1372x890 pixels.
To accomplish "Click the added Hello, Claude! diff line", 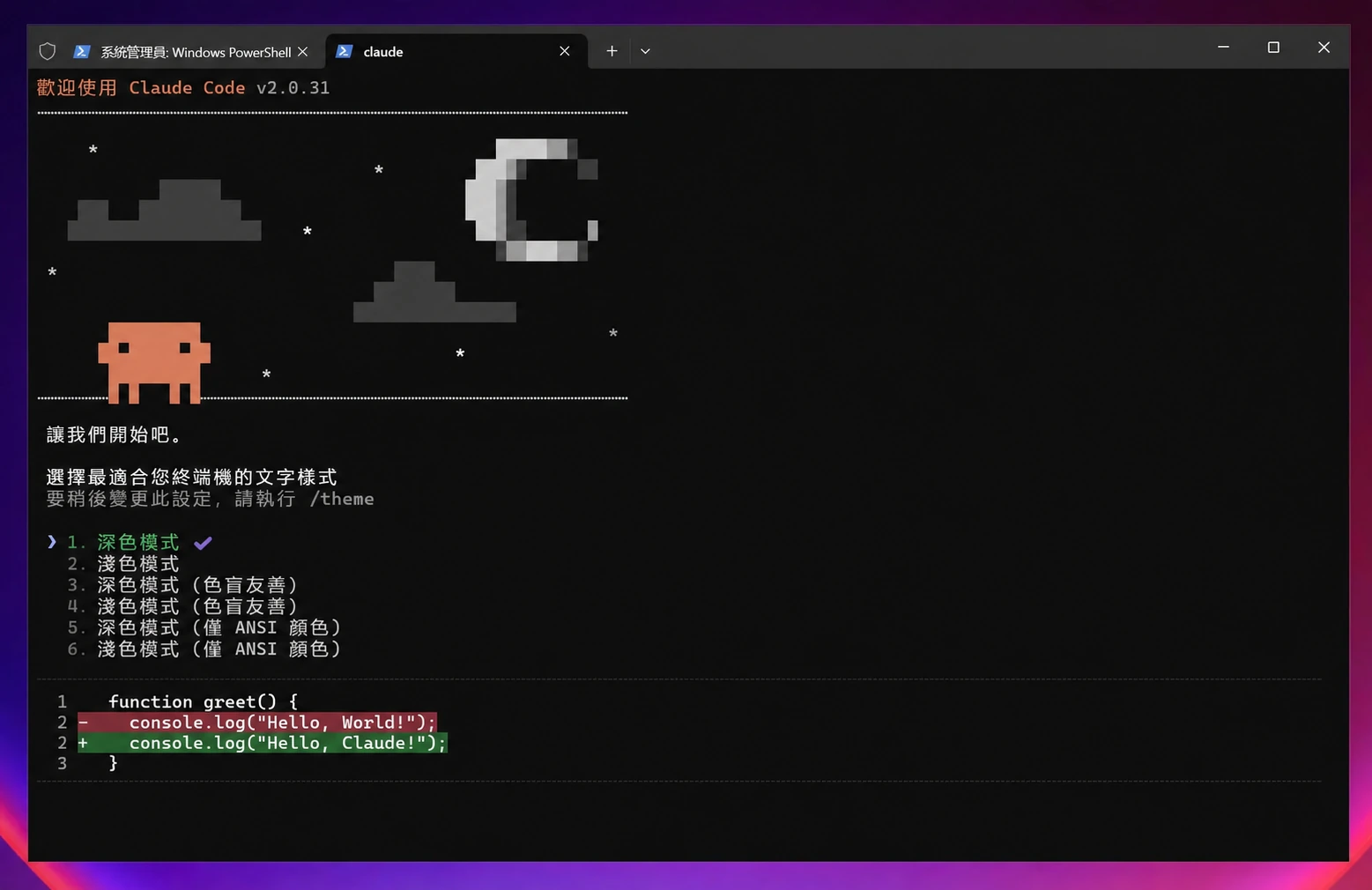I will pyautogui.click(x=263, y=743).
